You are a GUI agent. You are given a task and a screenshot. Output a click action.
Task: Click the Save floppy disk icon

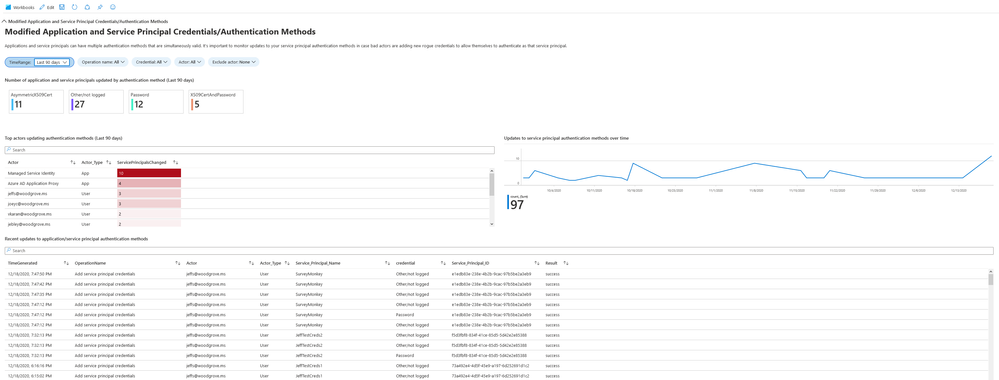tap(62, 6)
